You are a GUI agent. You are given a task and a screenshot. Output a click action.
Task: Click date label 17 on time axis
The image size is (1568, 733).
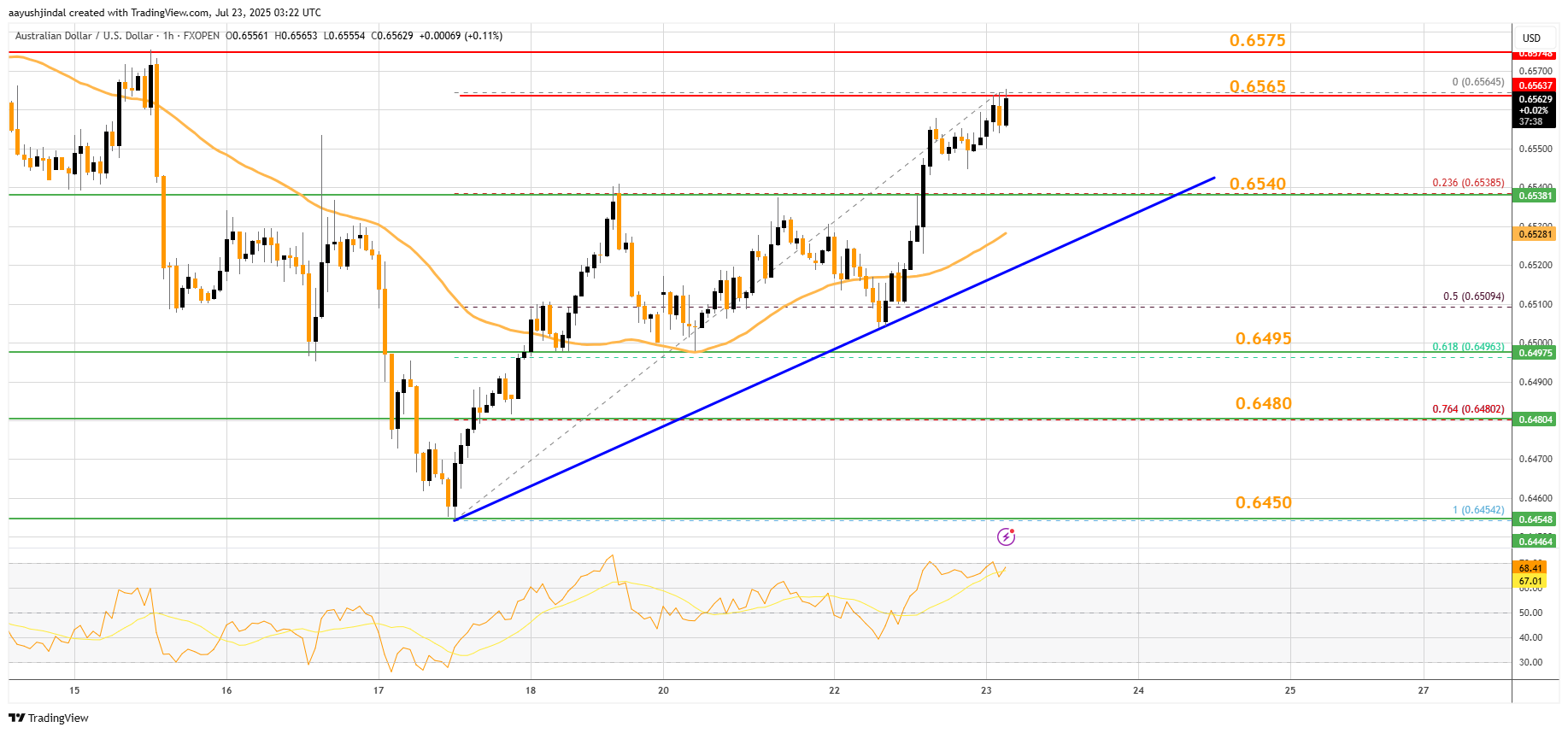(x=379, y=690)
